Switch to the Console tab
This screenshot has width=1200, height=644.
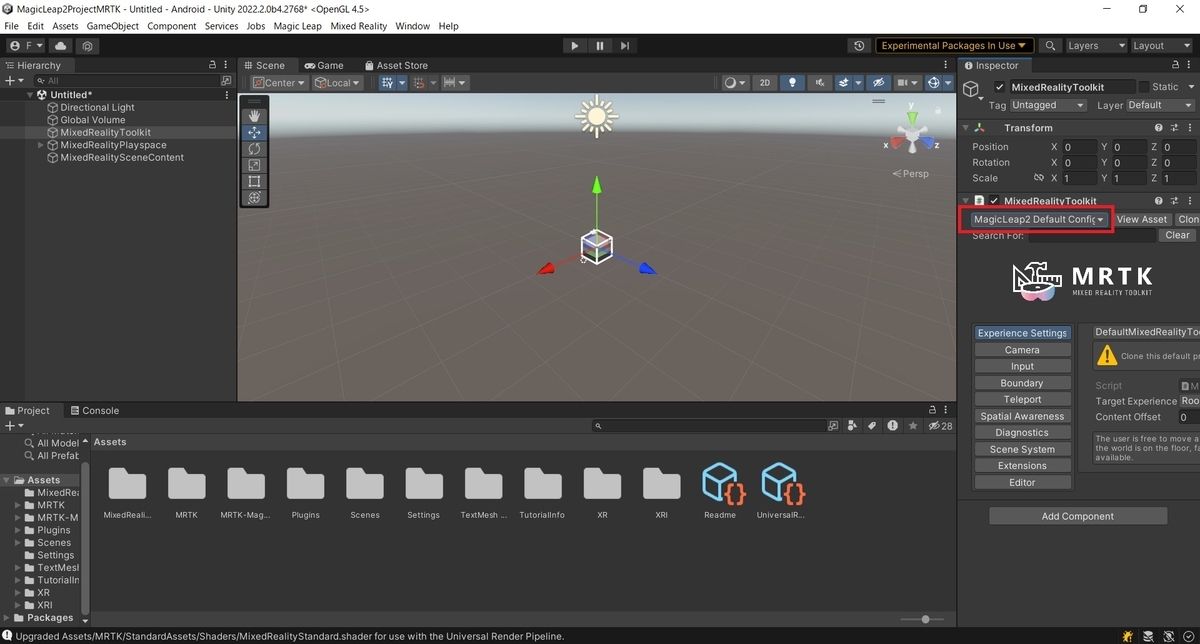click(x=94, y=410)
